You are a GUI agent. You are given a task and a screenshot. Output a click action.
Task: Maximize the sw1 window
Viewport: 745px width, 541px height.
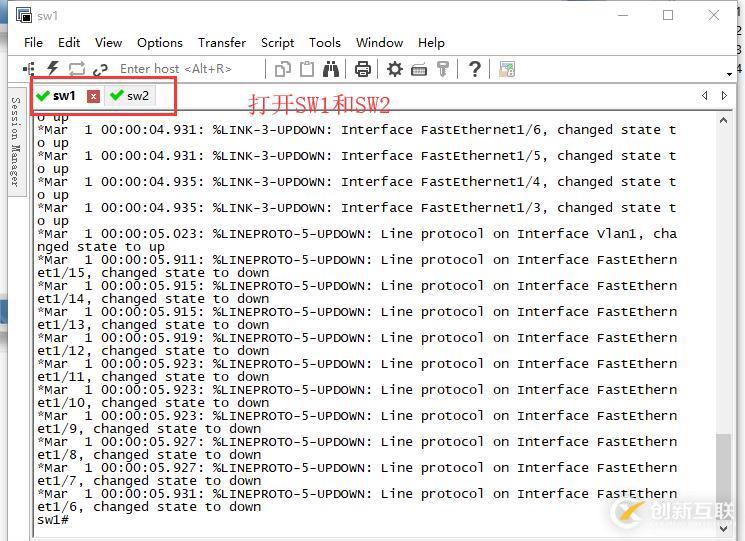click(x=668, y=15)
